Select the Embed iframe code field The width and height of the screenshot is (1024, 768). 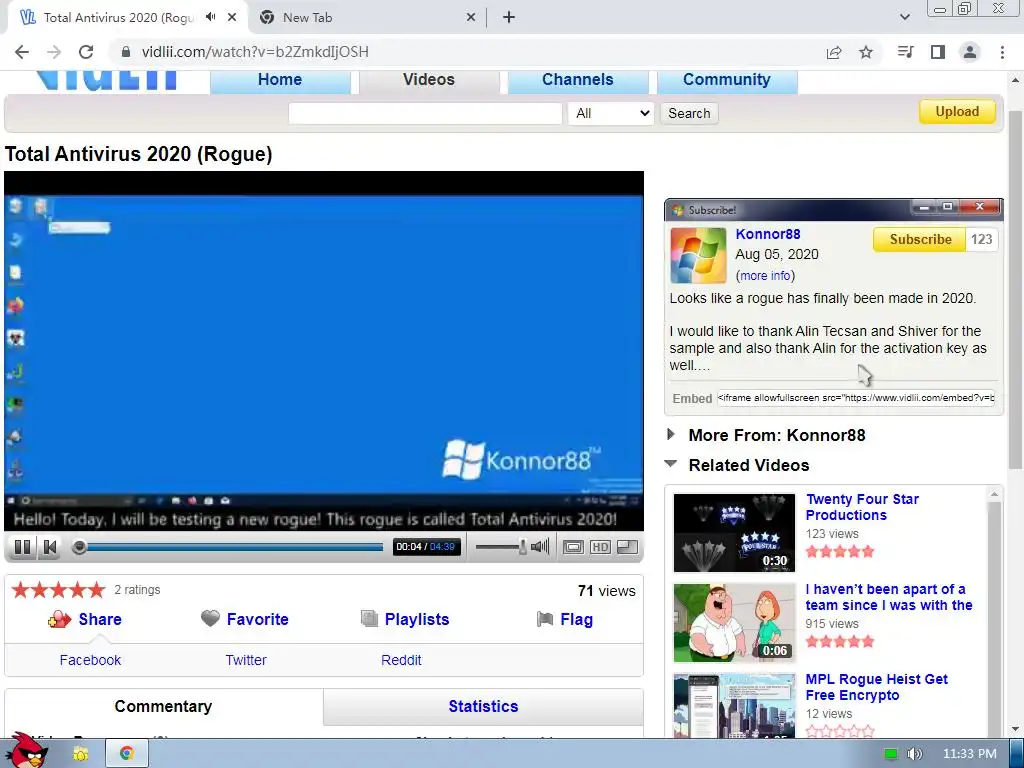click(856, 398)
